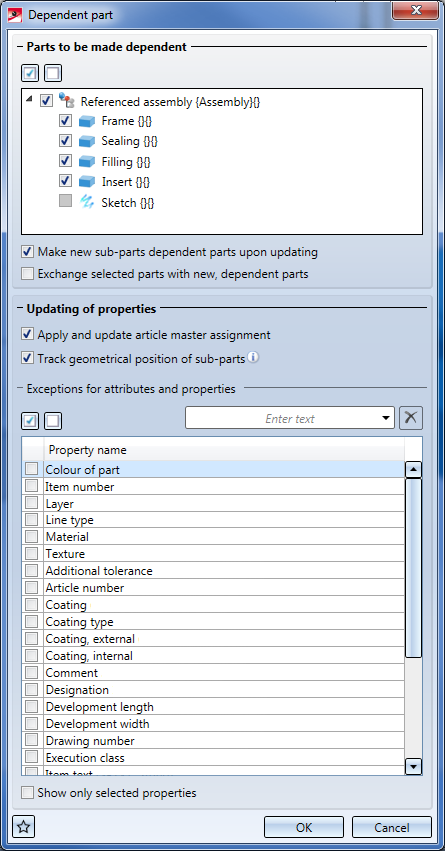The image size is (445, 851).
Task: Click the Referenced assembly icon
Action: (x=66, y=100)
